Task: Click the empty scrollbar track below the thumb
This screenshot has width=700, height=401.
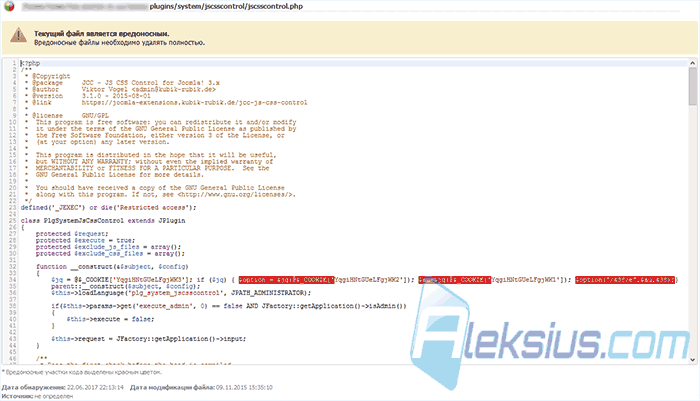Action: [692, 230]
